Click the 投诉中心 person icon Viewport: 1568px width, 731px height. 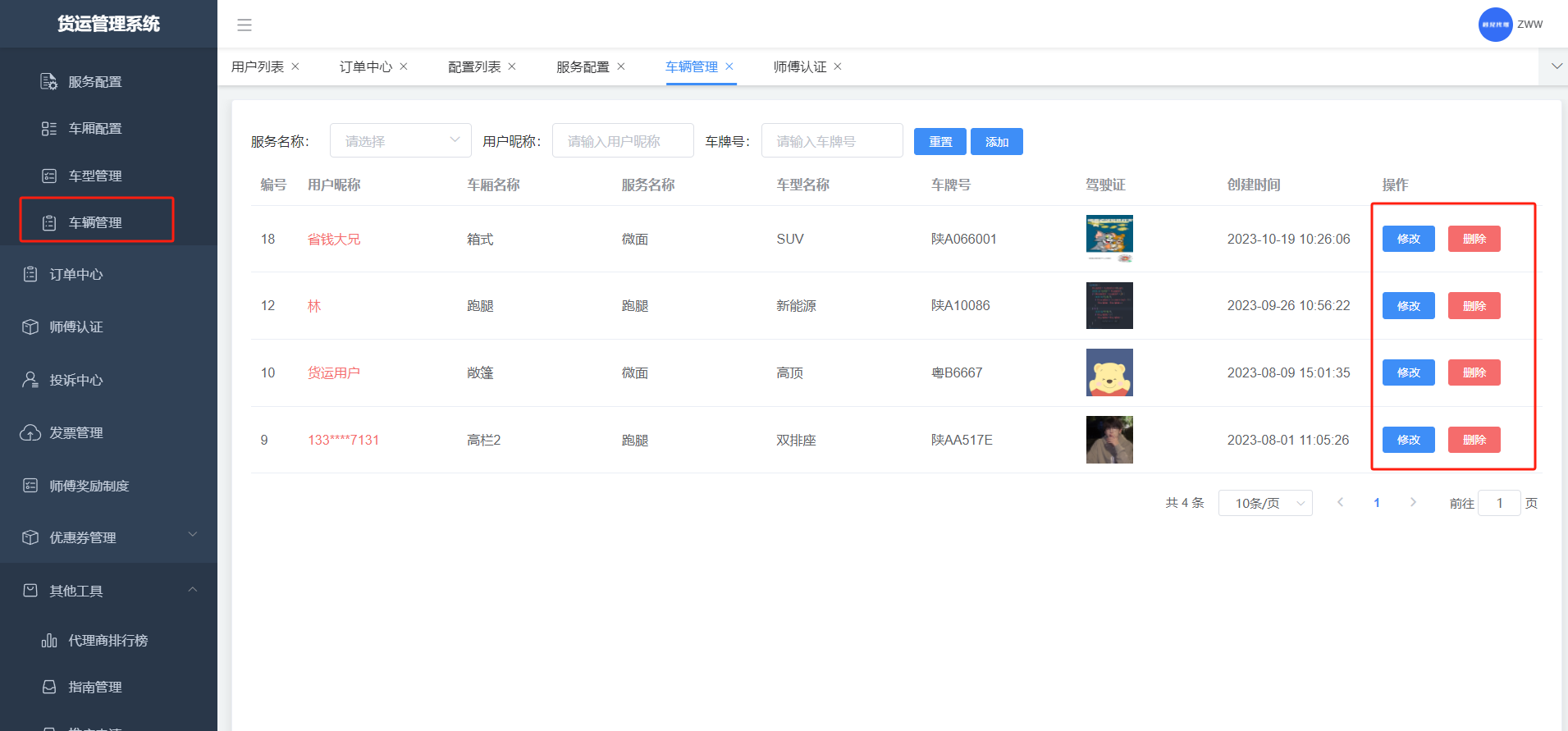[x=30, y=380]
